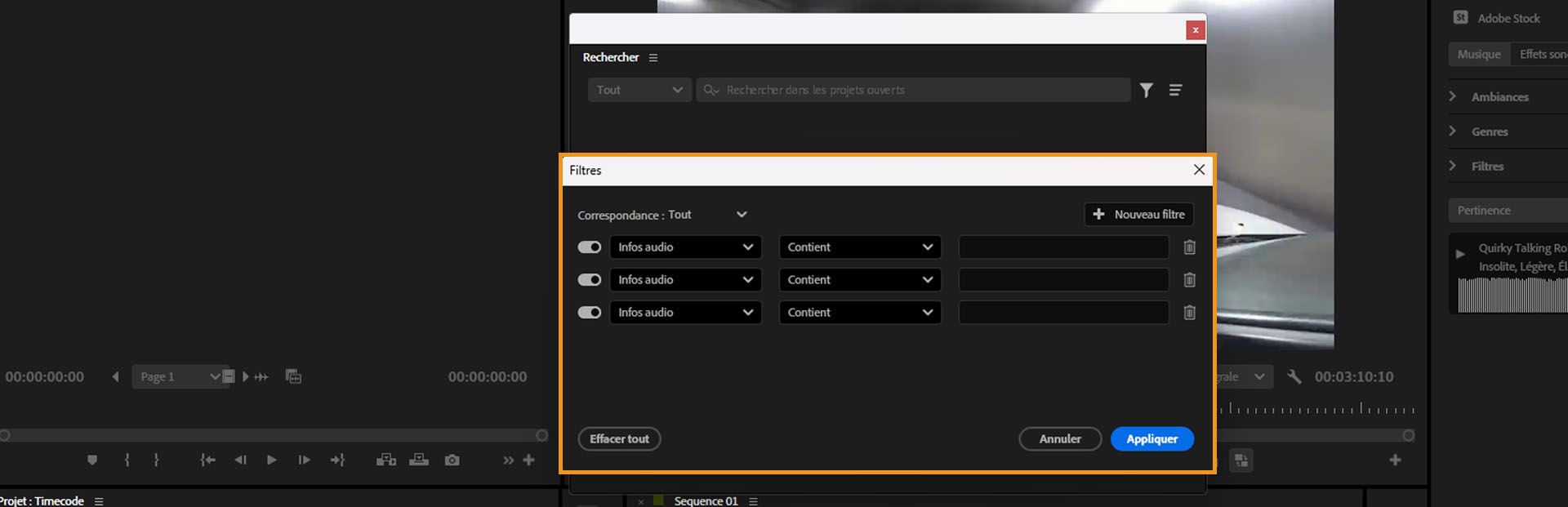This screenshot has width=1568, height=507.
Task: Play the source monitor clip
Action: click(x=271, y=460)
